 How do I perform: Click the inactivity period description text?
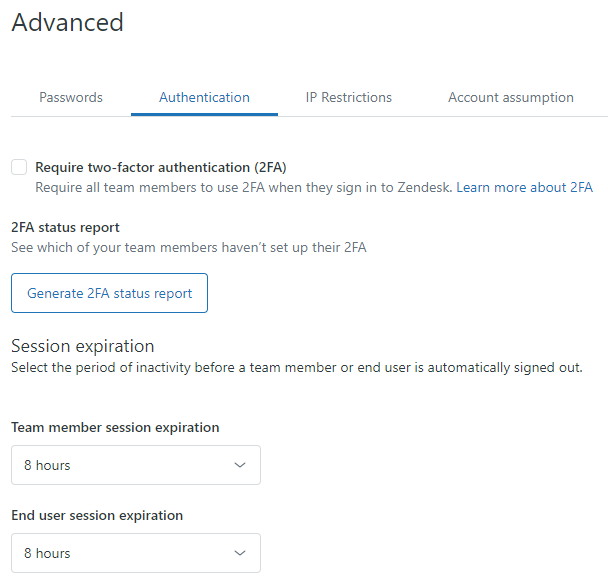click(x=296, y=367)
